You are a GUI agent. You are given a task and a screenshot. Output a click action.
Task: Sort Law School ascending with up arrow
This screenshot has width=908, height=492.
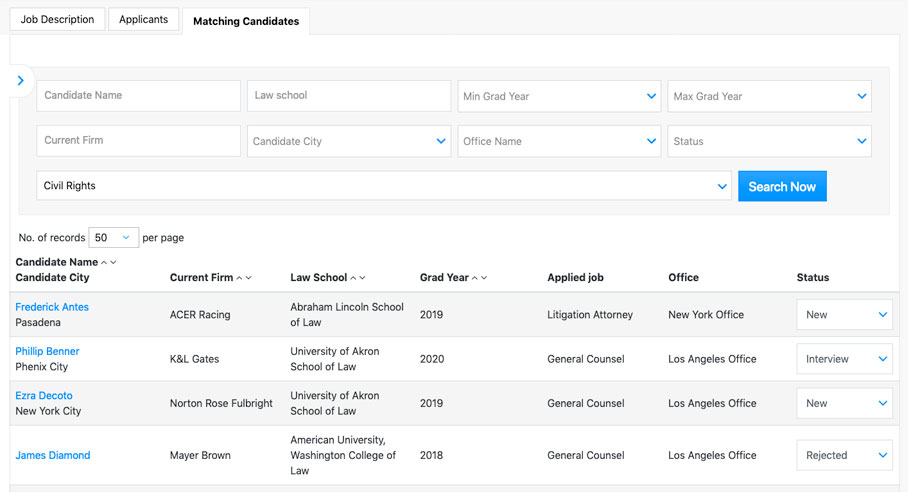[x=354, y=278]
